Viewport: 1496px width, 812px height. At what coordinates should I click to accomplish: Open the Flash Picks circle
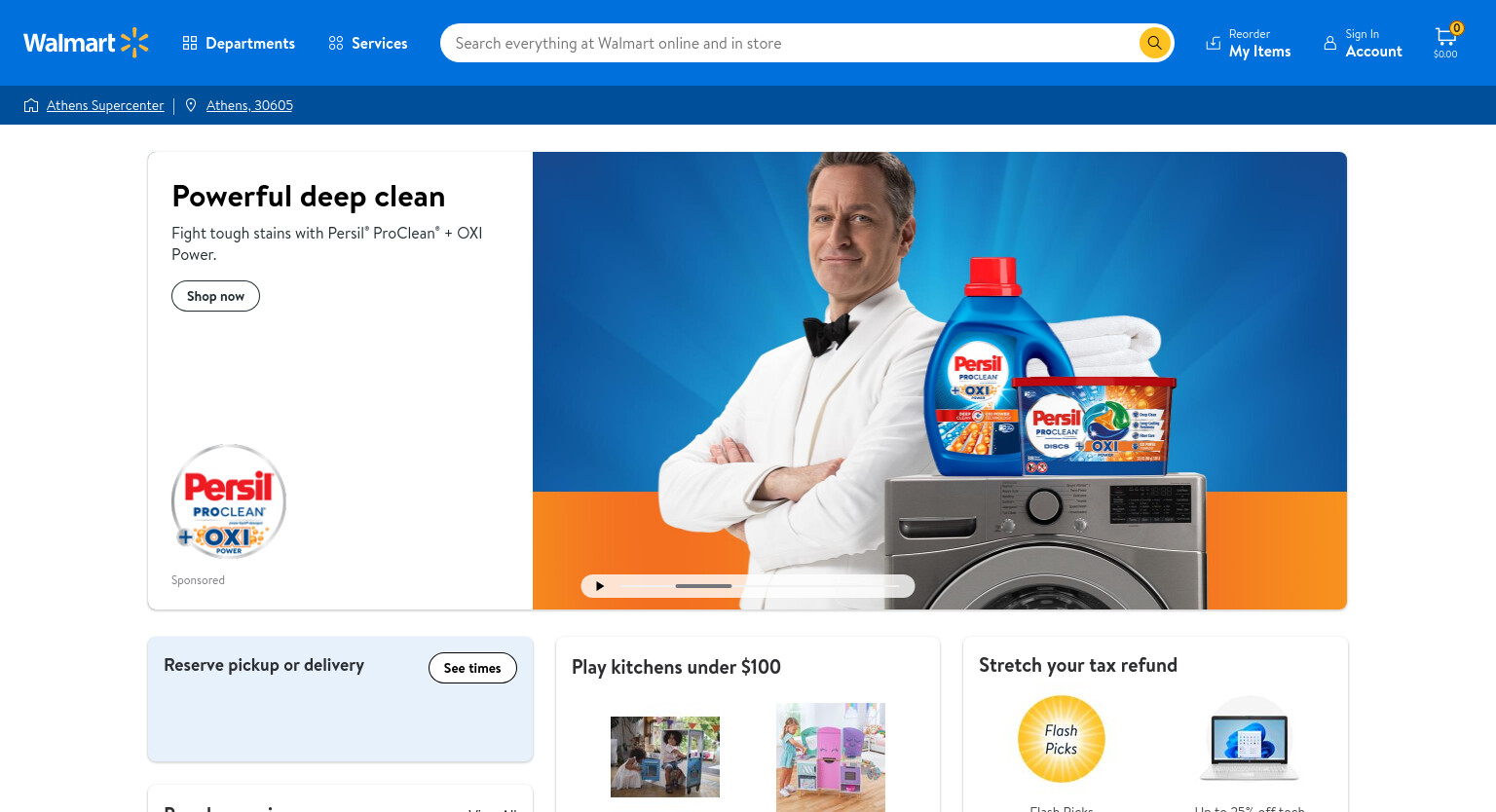1062,739
